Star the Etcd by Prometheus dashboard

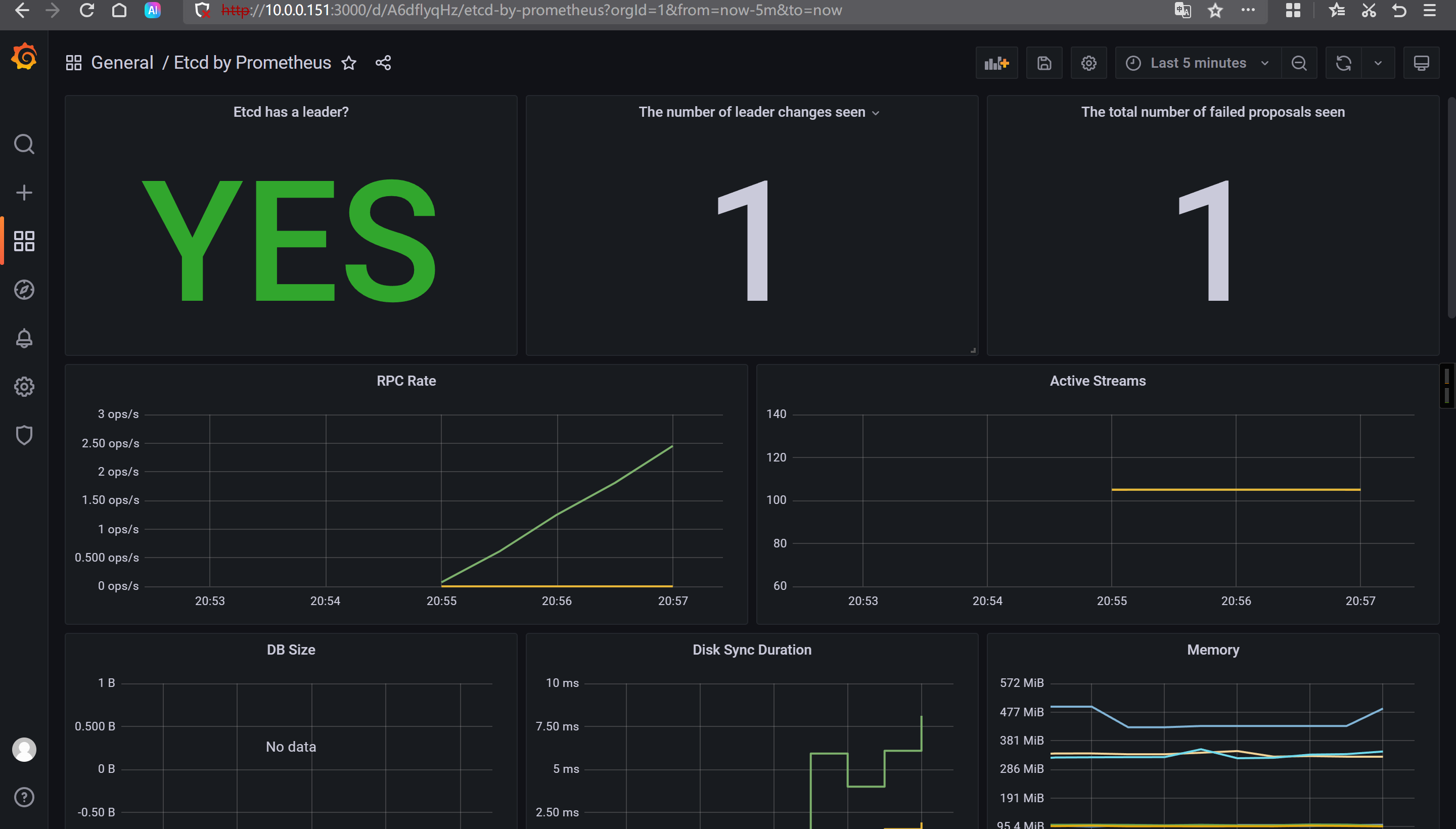point(349,63)
